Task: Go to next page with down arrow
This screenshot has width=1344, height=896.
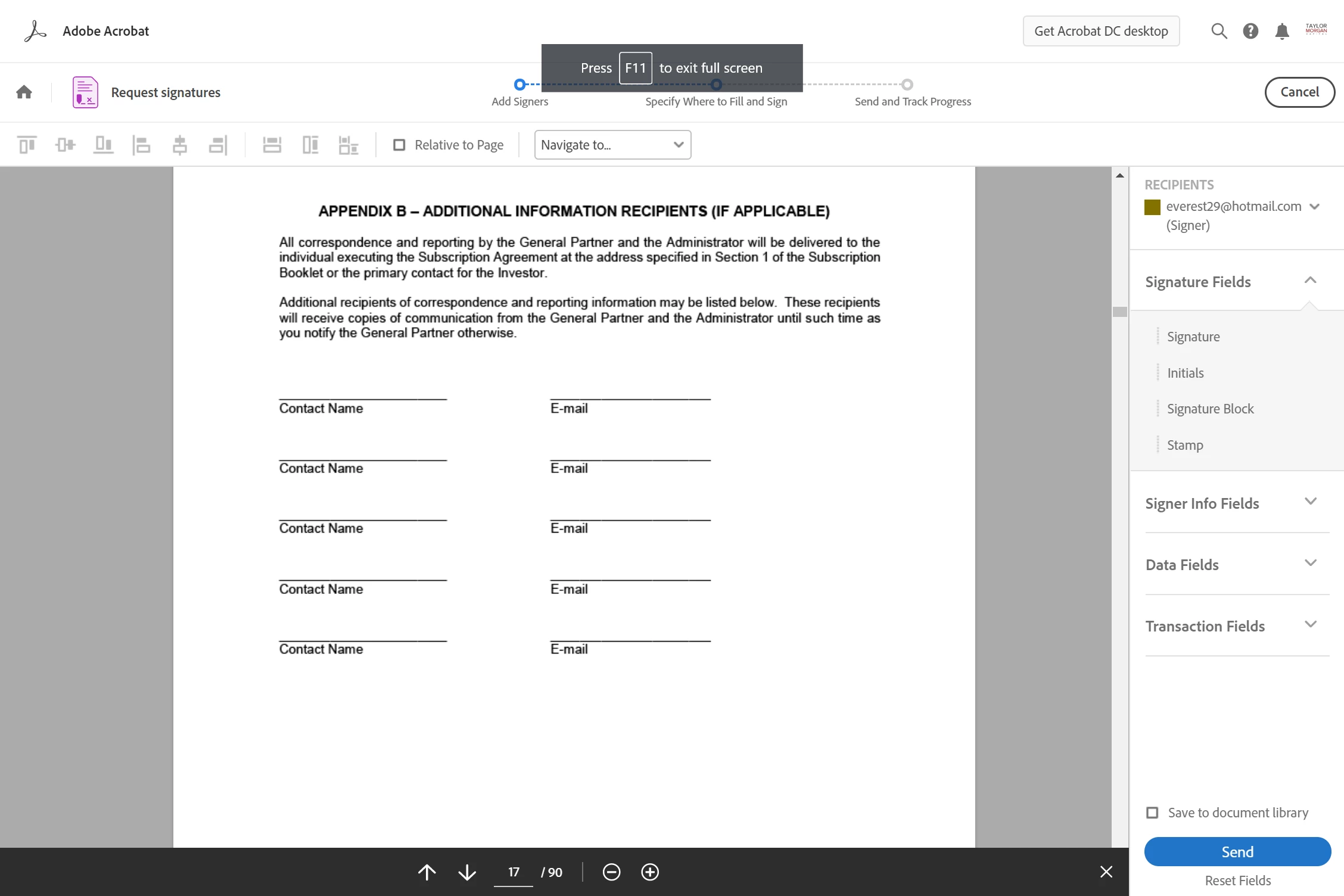Action: [x=467, y=872]
